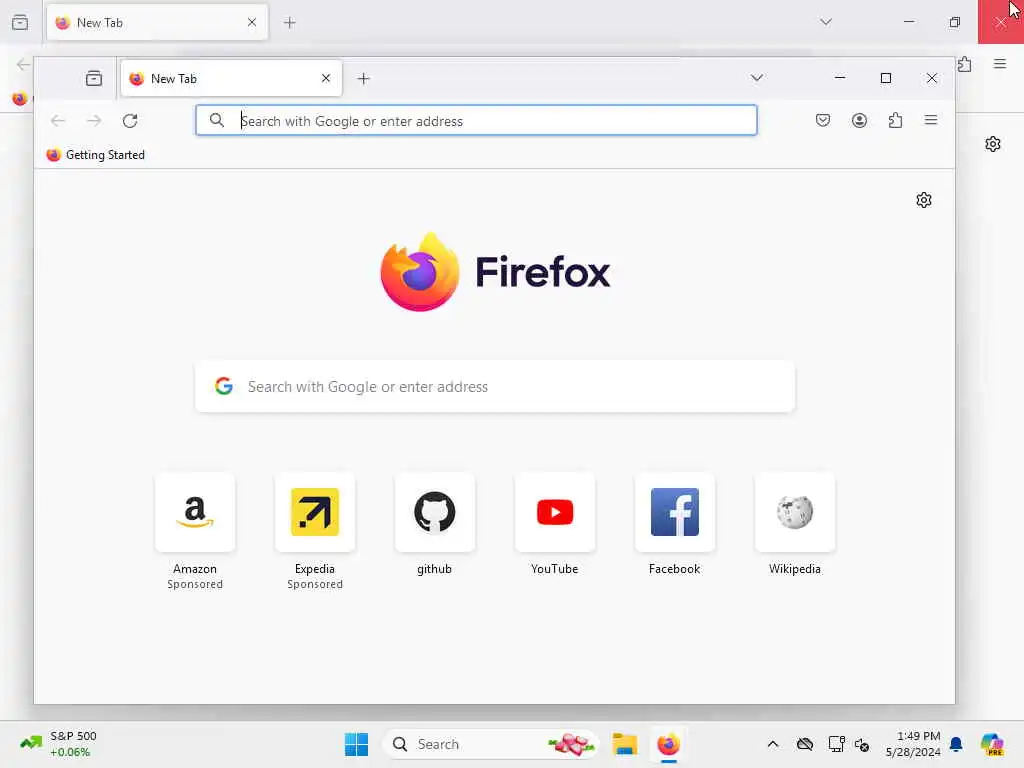Open personalize gear in background window
This screenshot has height=768, width=1024.
(993, 144)
